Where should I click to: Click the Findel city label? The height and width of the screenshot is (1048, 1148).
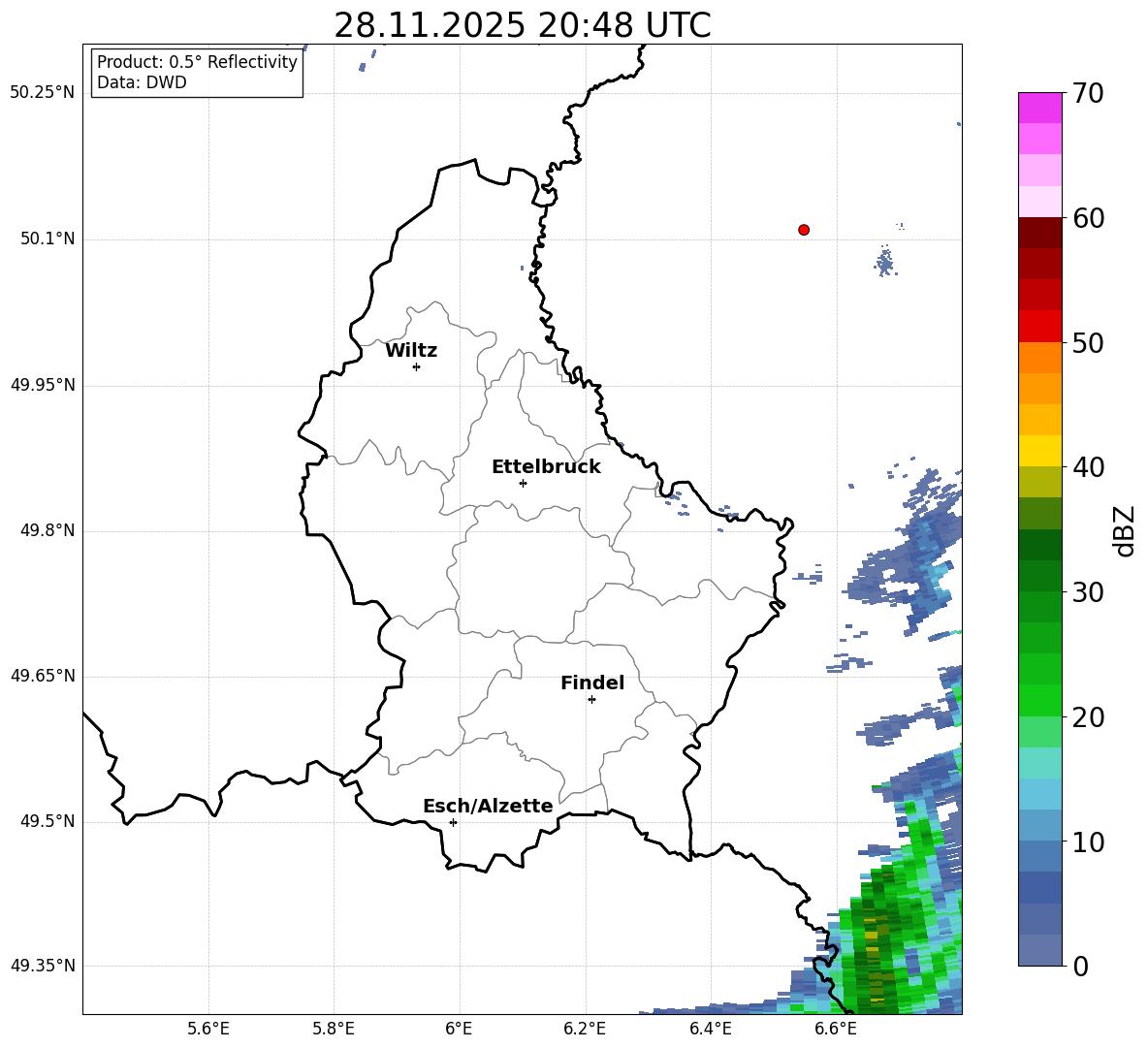[592, 683]
